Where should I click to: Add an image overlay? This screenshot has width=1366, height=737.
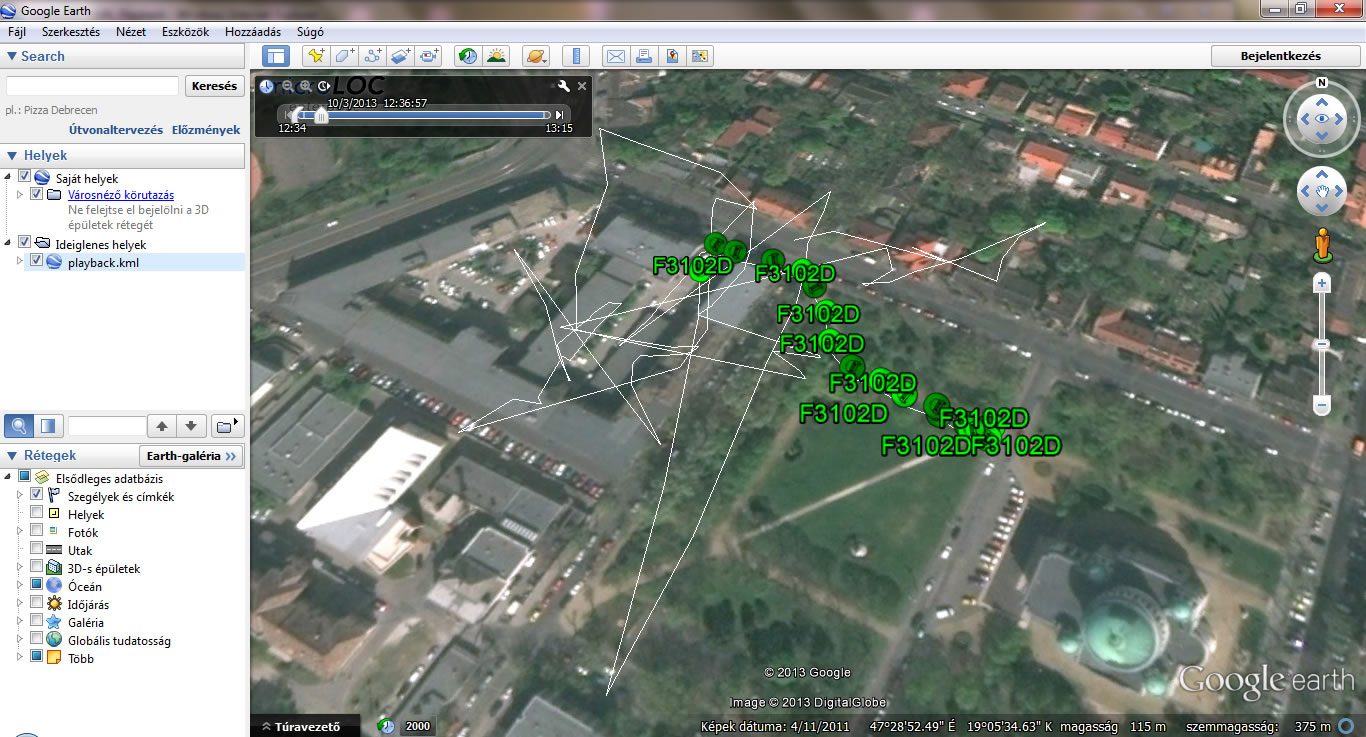(402, 56)
